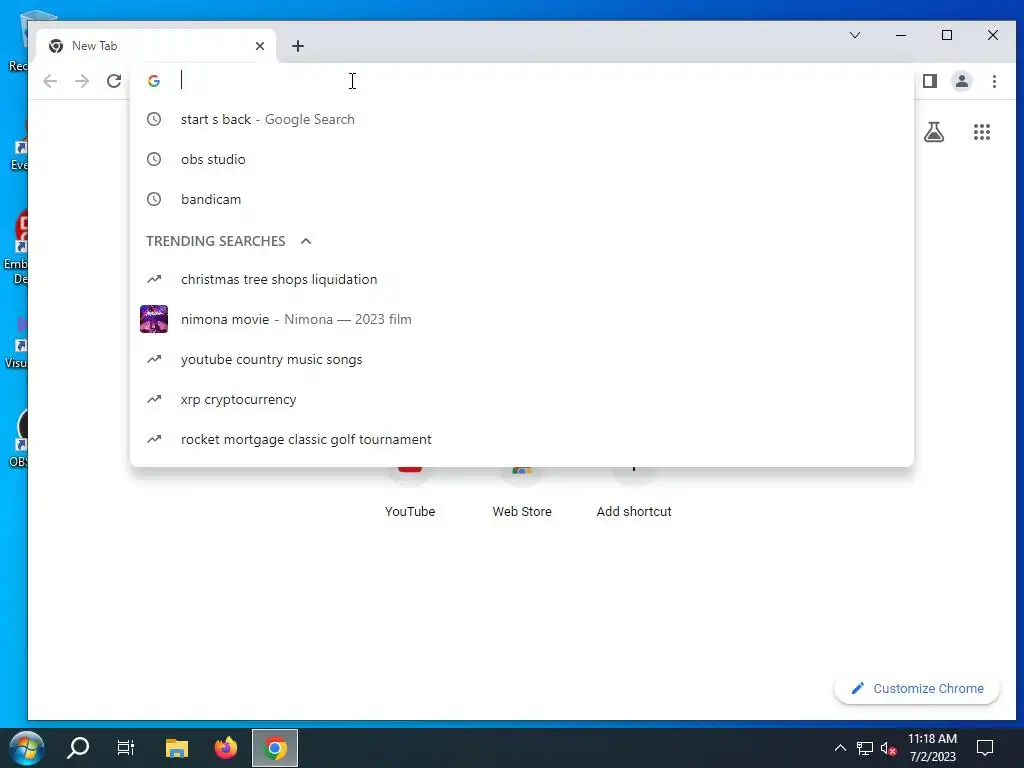Go back with the back arrow
The image size is (1024, 768).
click(50, 81)
